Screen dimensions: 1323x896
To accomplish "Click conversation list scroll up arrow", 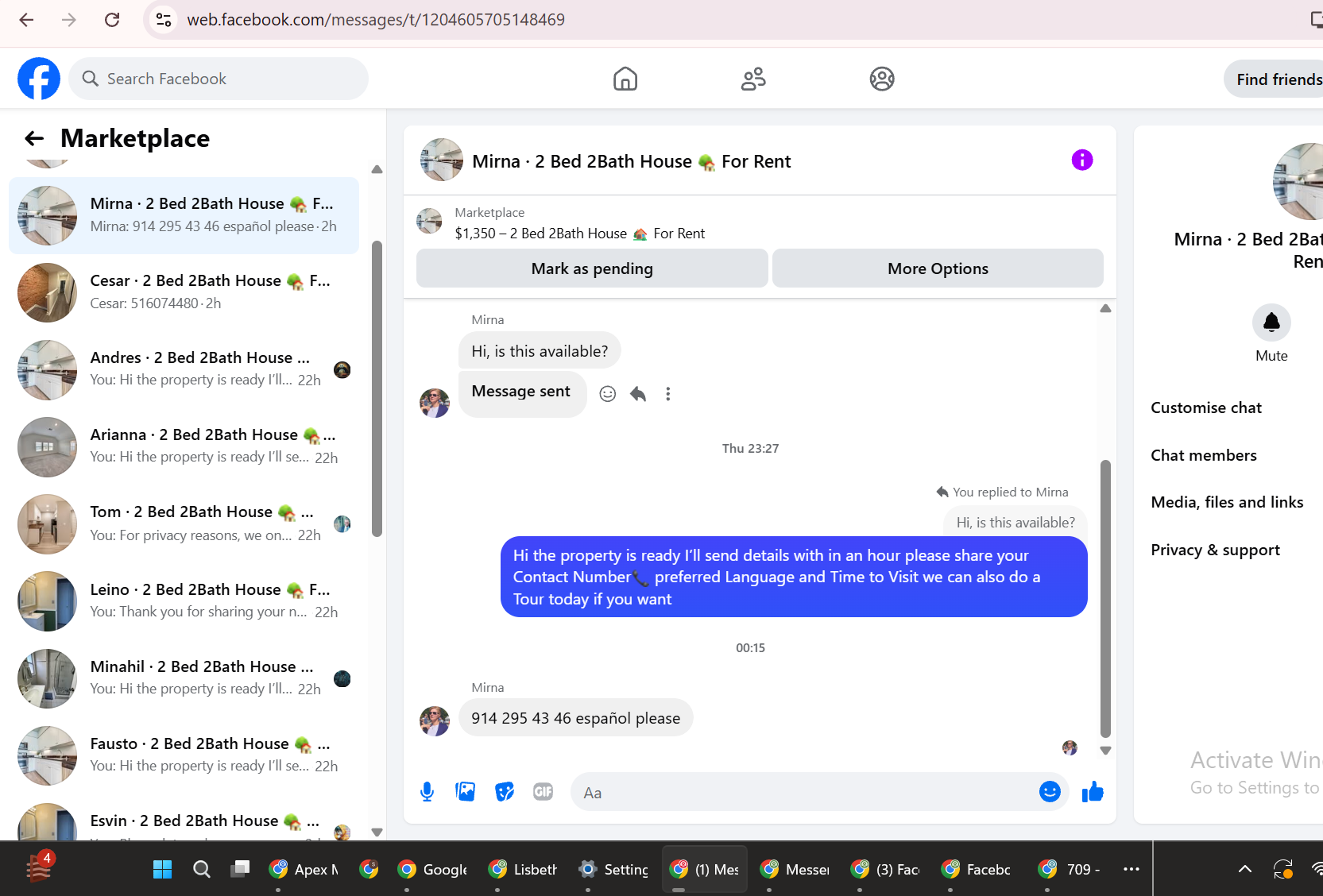I will (x=377, y=169).
